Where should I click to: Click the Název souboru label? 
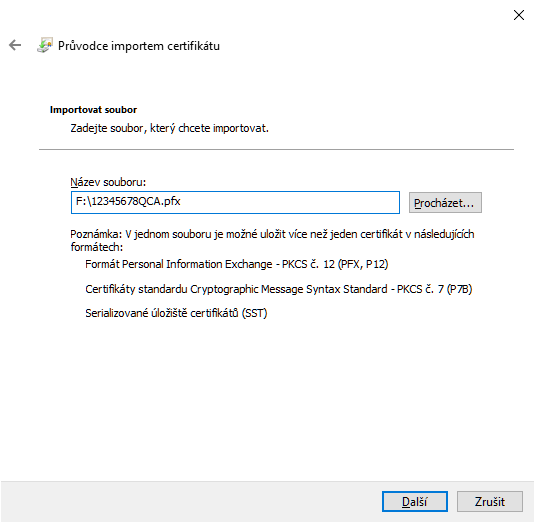point(108,182)
